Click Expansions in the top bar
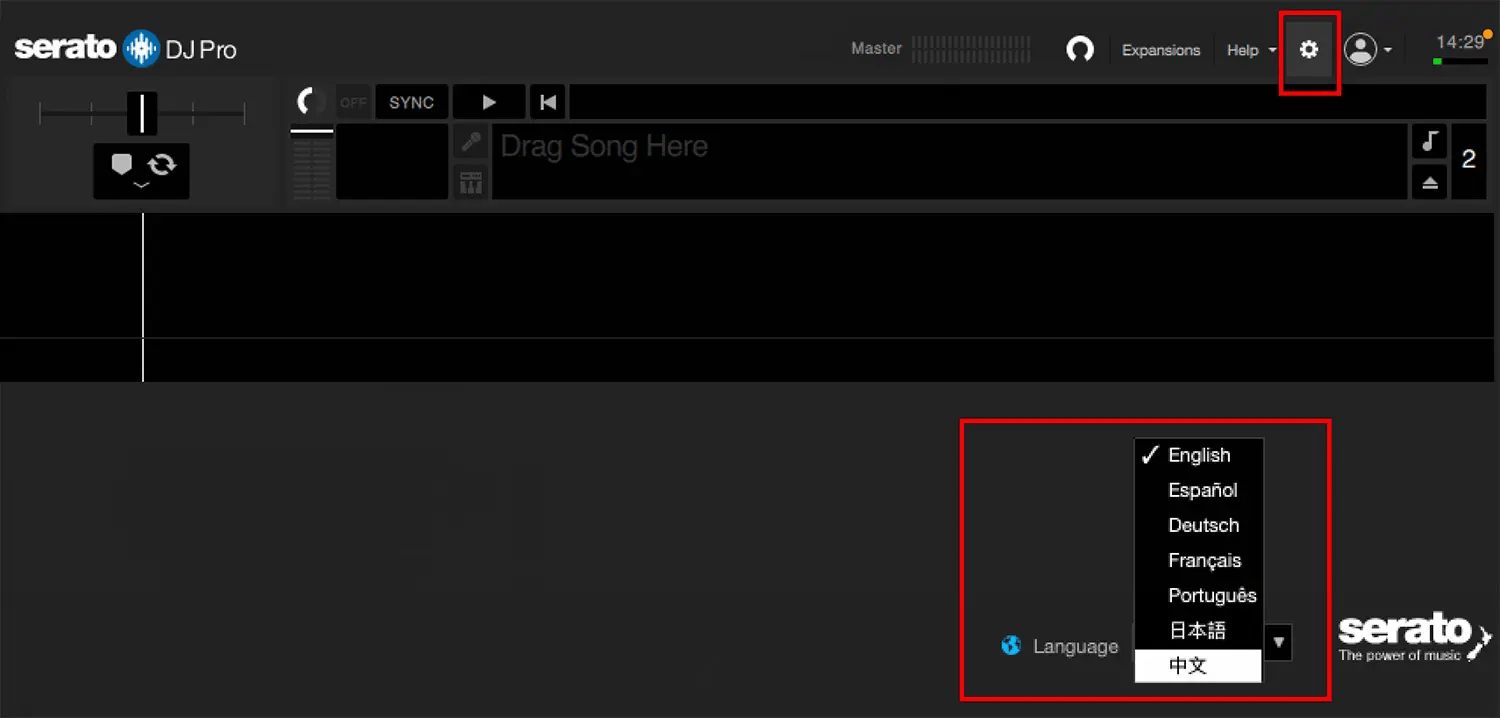The width and height of the screenshot is (1500, 718). (1161, 49)
